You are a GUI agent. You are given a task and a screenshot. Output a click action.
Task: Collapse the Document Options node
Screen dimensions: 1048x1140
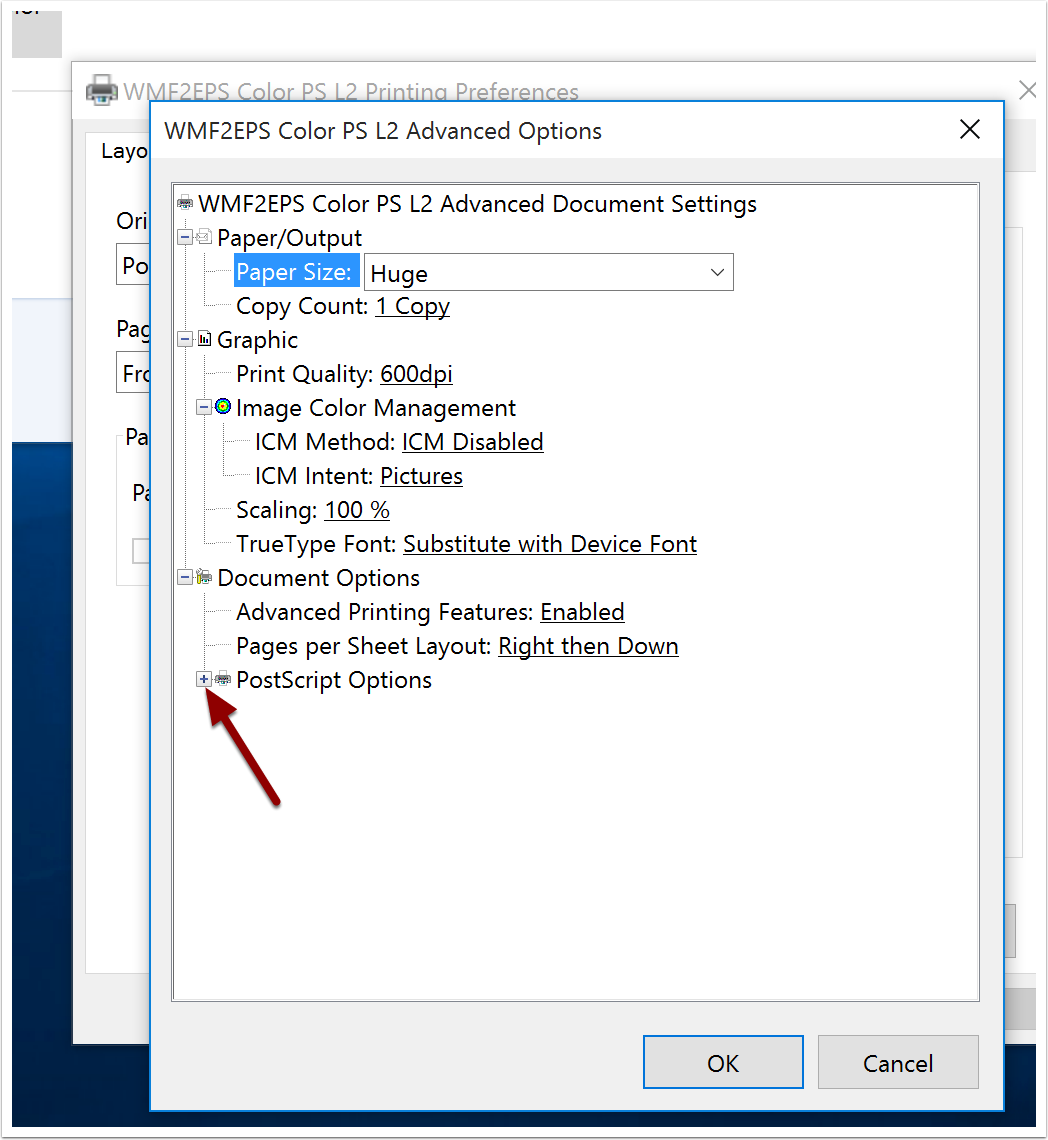coord(185,577)
